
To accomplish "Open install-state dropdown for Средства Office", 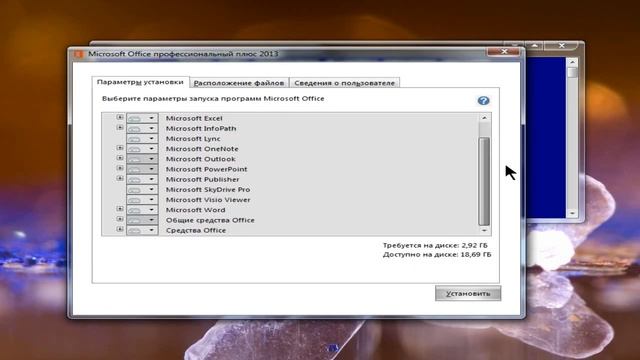I will click(142, 230).
